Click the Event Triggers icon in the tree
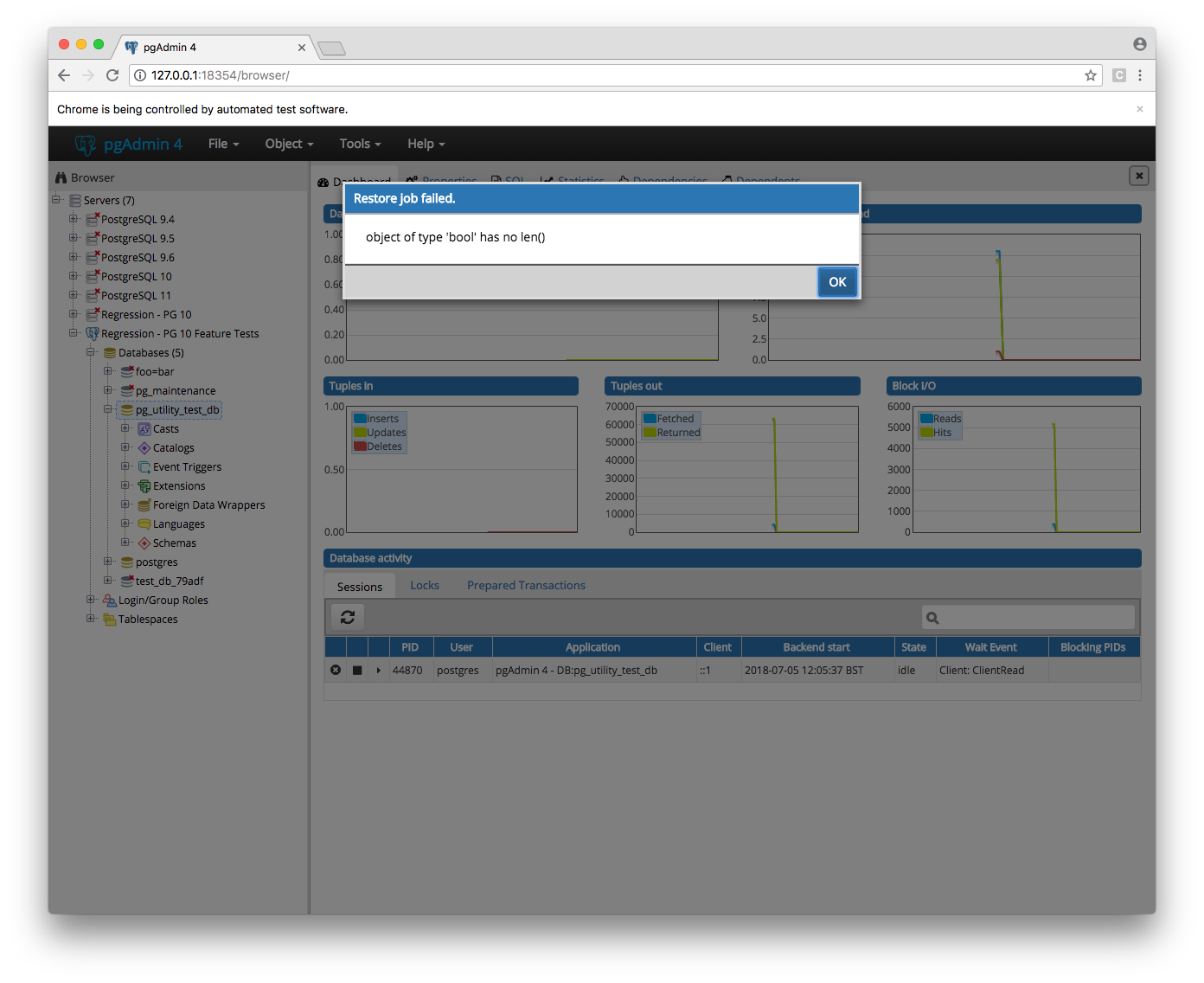 pos(144,467)
